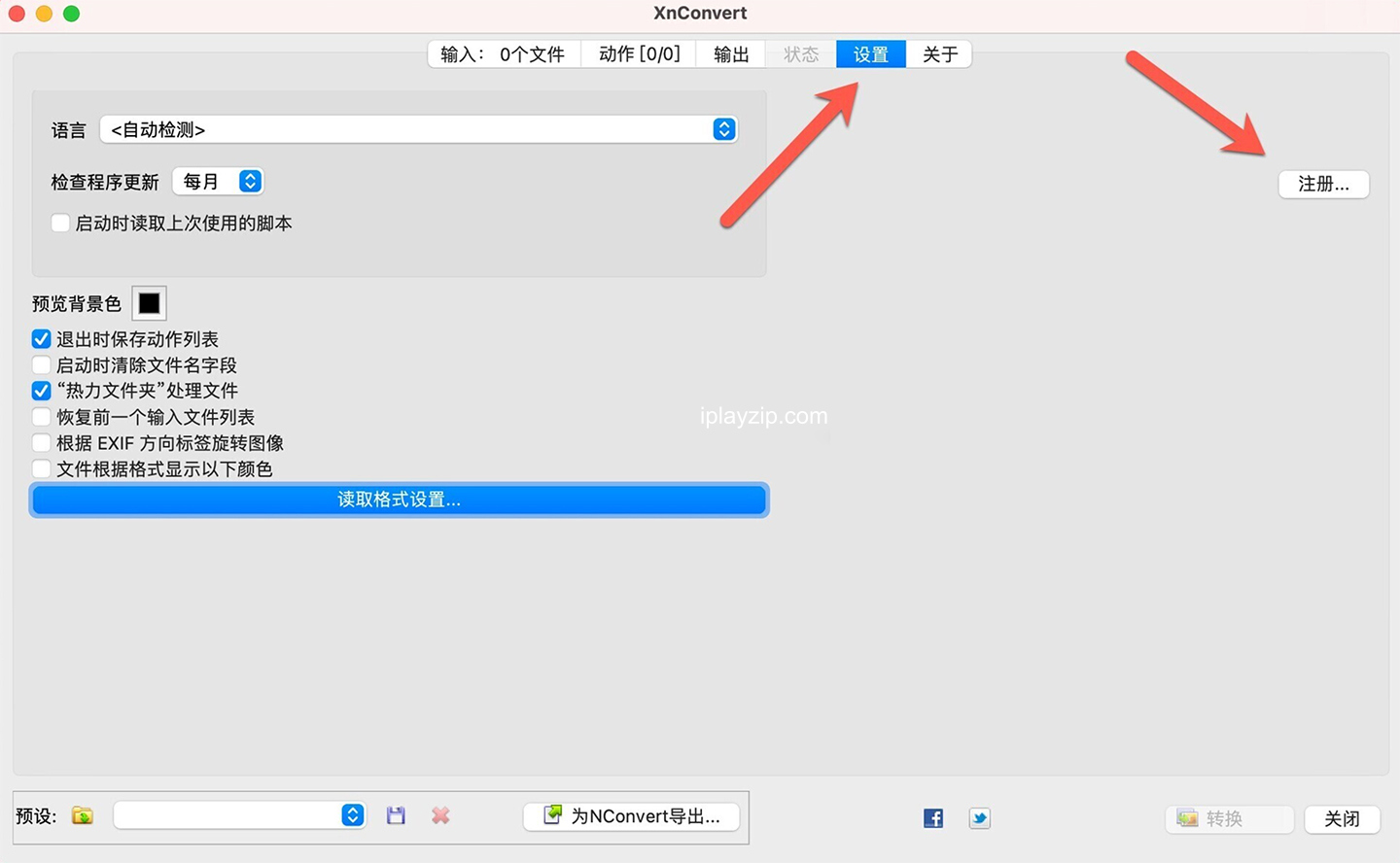Click the 转换 convert button
The height and width of the screenshot is (863, 1400).
1230,818
